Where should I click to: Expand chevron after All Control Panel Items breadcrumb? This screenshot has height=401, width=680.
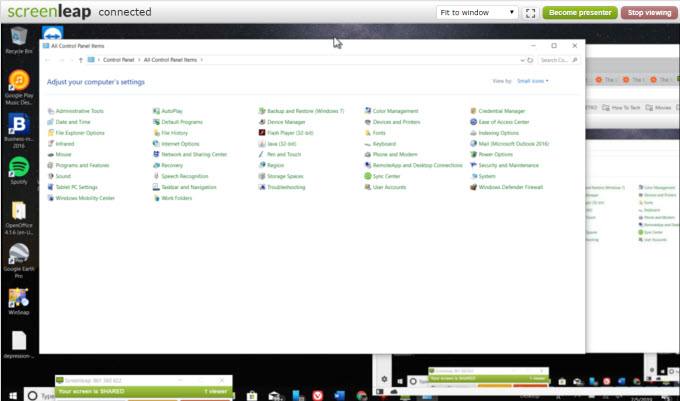[x=202, y=60]
